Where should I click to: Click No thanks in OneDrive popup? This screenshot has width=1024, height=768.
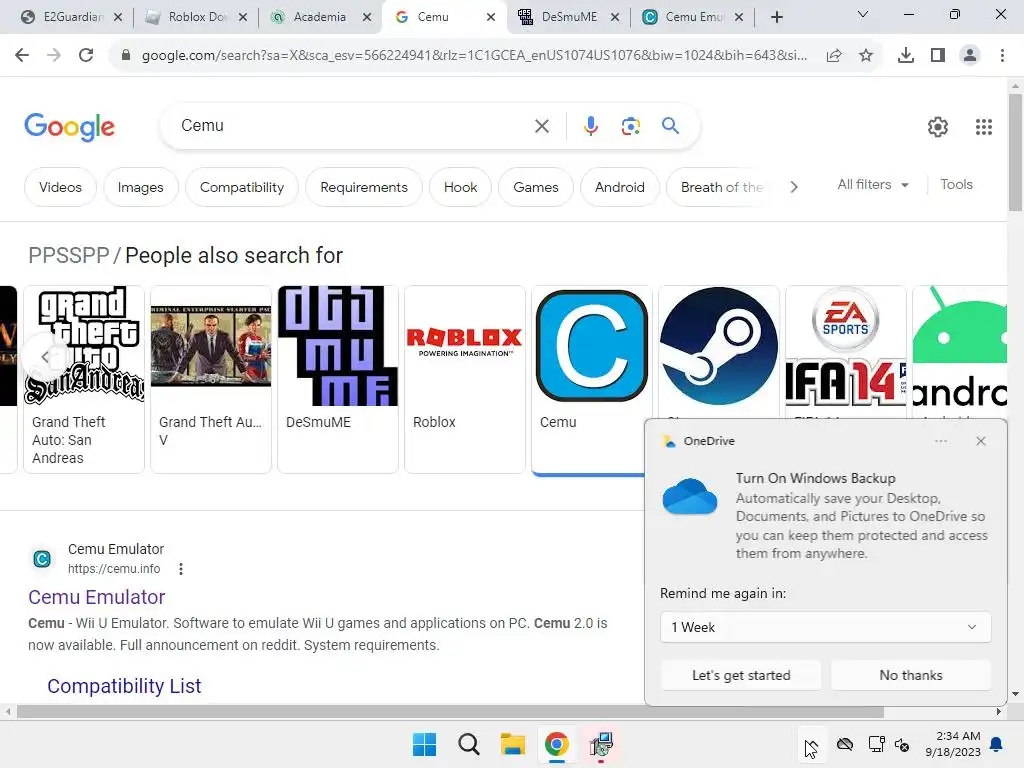(910, 675)
